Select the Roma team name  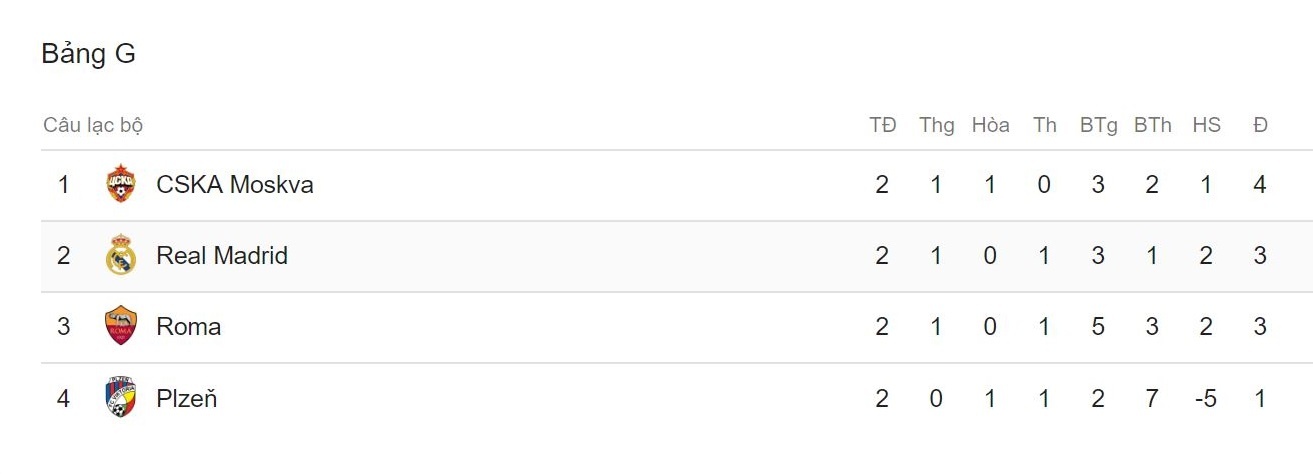(x=188, y=327)
